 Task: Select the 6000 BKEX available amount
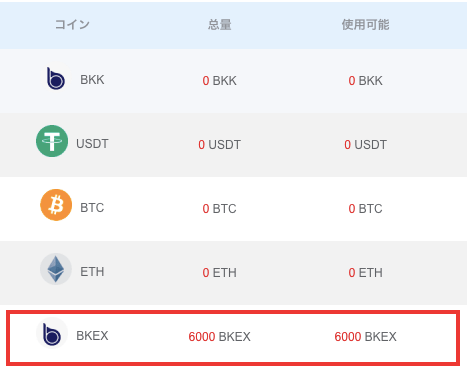pyautogui.click(x=365, y=337)
